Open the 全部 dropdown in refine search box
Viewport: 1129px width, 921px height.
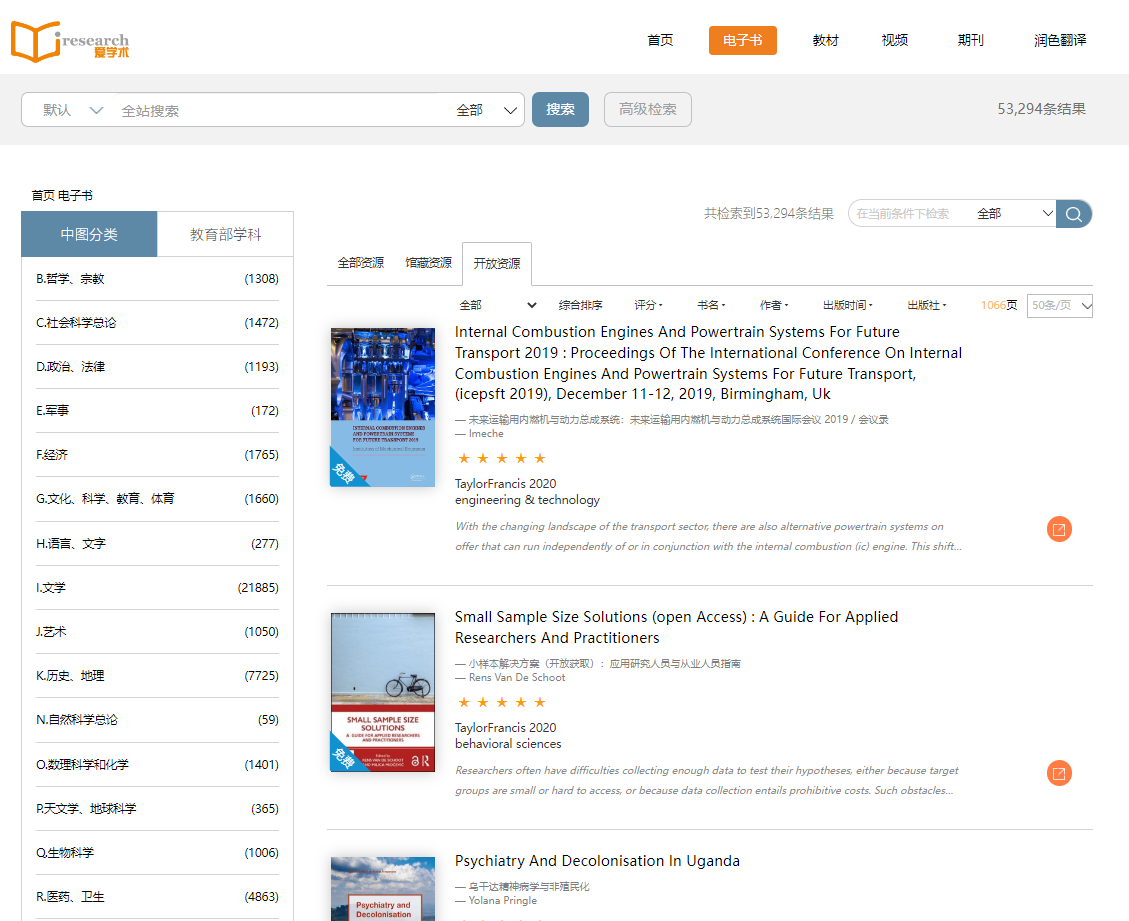[x=1015, y=214]
